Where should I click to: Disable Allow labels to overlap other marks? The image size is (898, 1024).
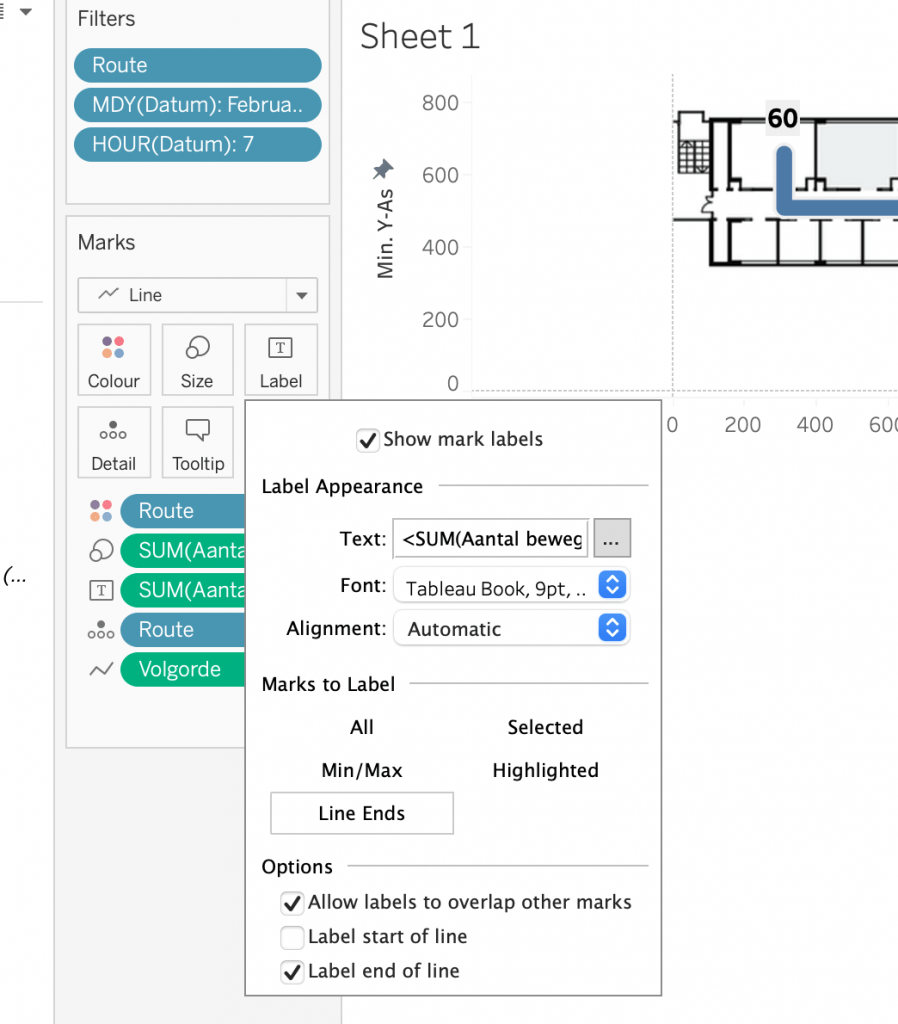tap(292, 903)
